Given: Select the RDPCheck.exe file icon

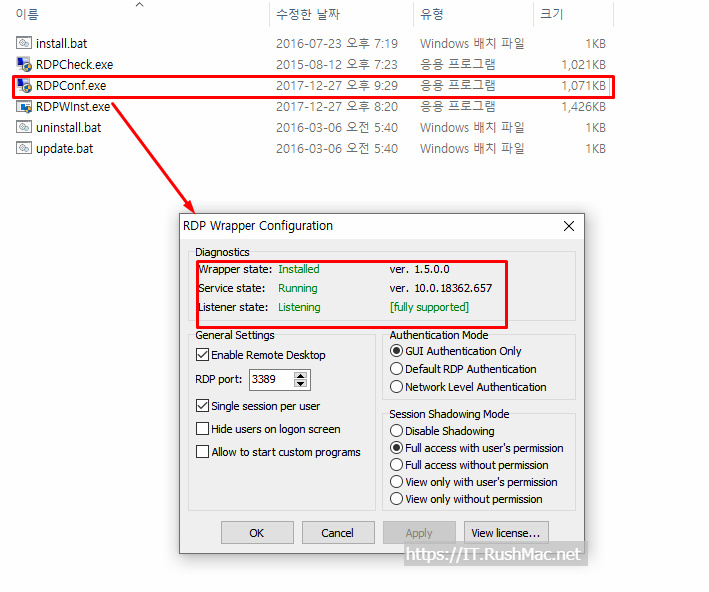Looking at the screenshot, I should pos(24,64).
